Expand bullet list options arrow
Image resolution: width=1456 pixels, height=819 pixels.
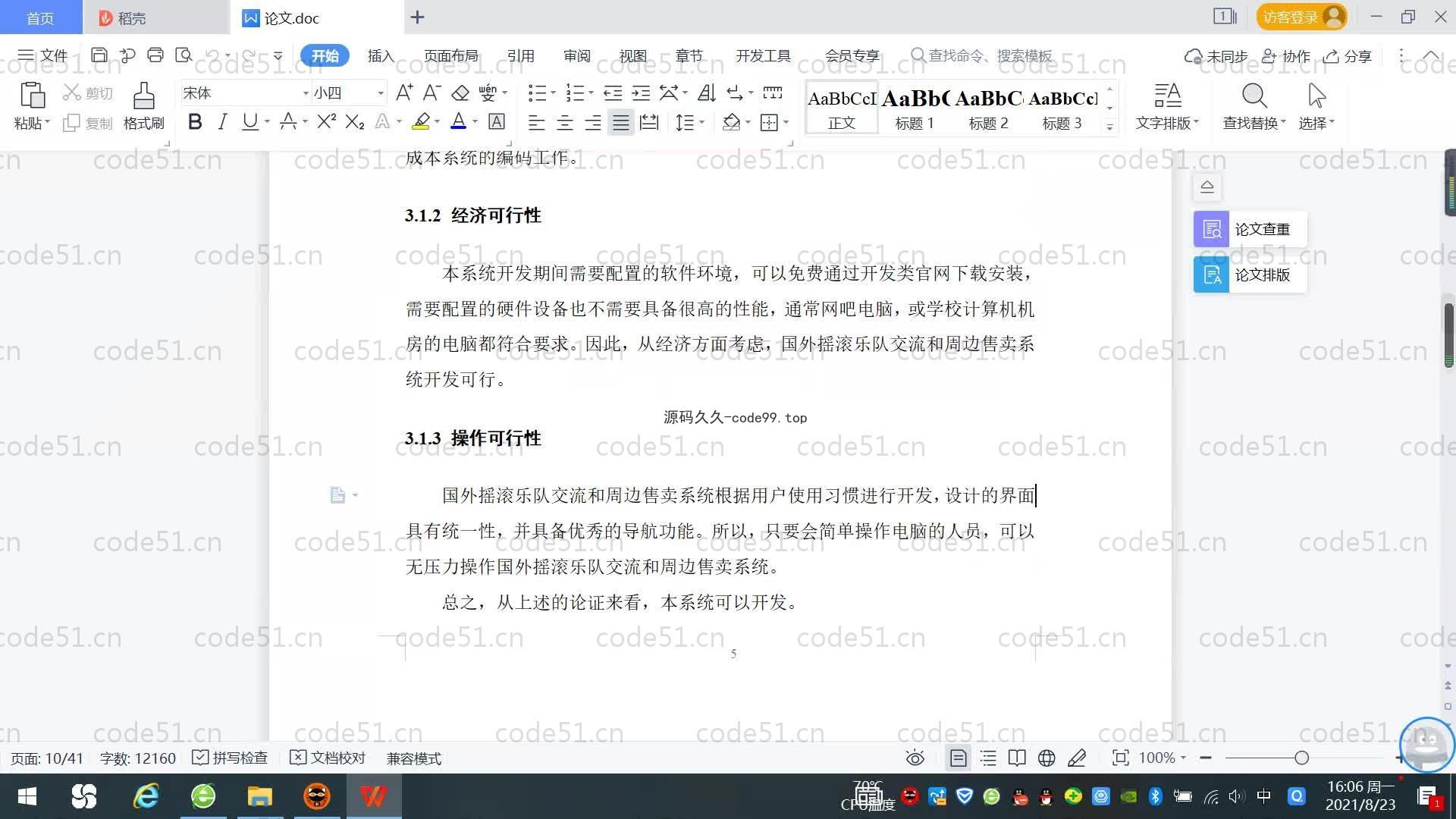click(553, 93)
